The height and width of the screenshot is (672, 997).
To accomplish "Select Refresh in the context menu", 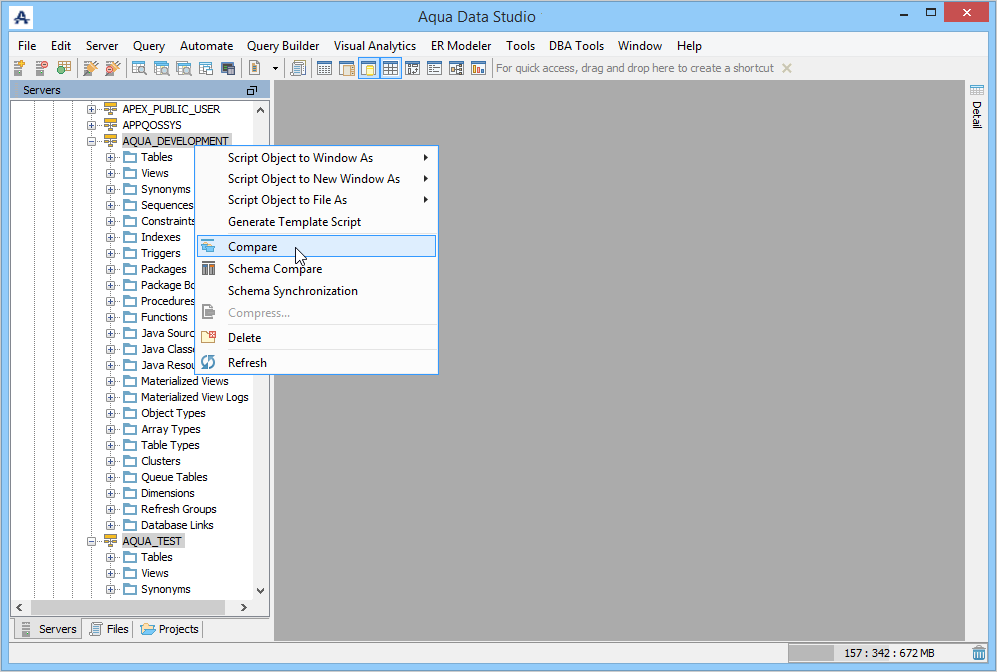I will pos(316,362).
